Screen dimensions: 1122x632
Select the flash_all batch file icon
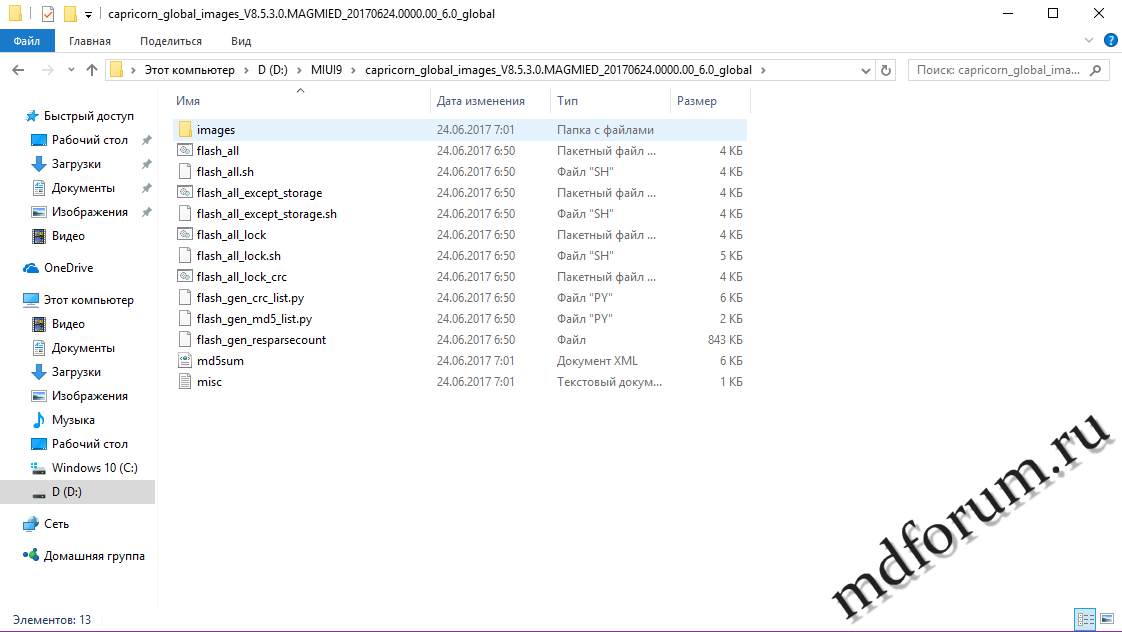[x=184, y=151]
